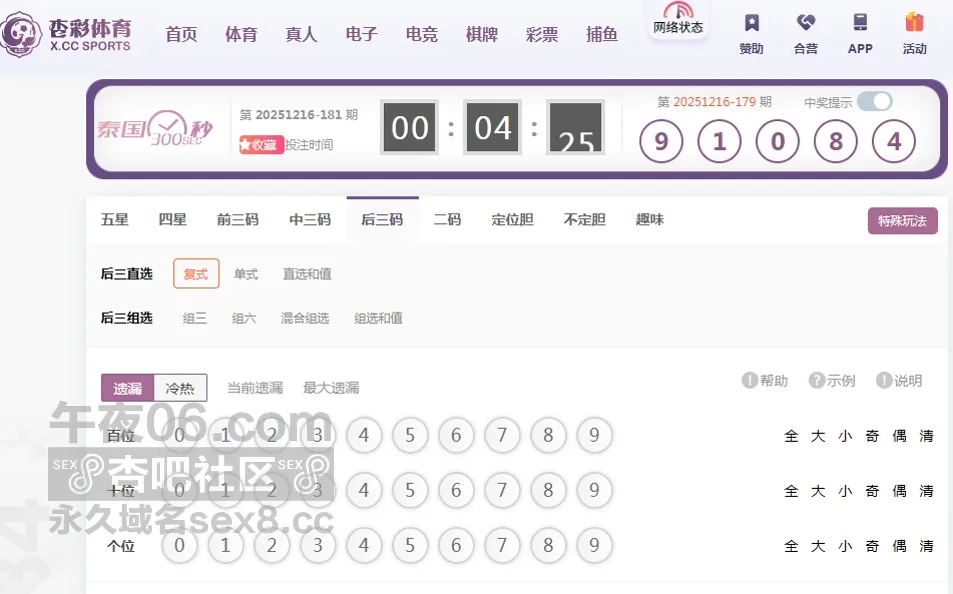This screenshot has width=953, height=594.
Task: Switch to the 定位胆 tab
Action: [512, 219]
